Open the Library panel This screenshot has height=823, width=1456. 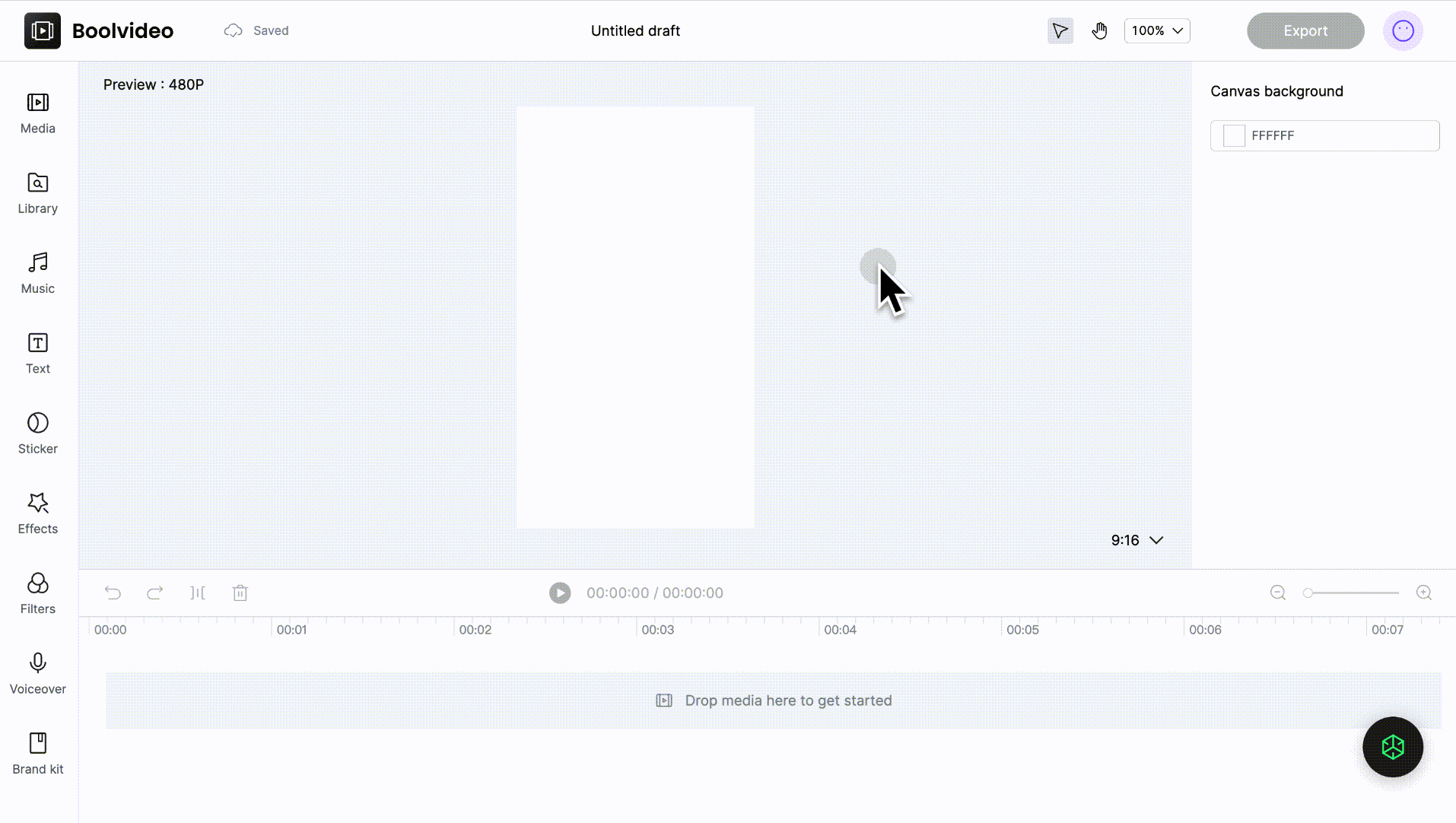(x=38, y=192)
